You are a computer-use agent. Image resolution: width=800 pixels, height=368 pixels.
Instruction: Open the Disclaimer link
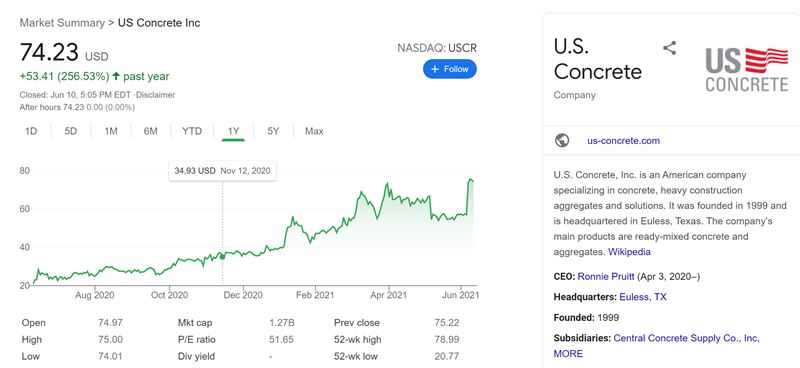click(155, 95)
